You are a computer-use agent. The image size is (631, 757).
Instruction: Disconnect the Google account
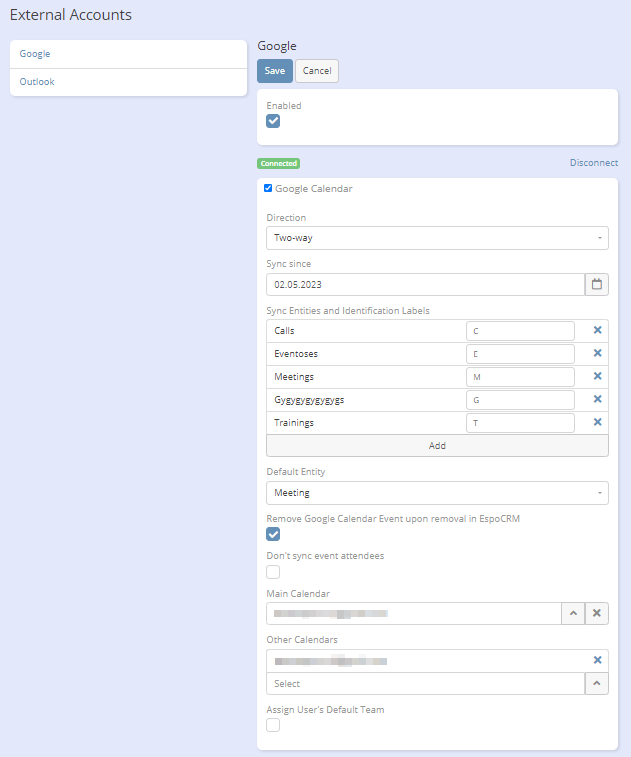coord(594,163)
